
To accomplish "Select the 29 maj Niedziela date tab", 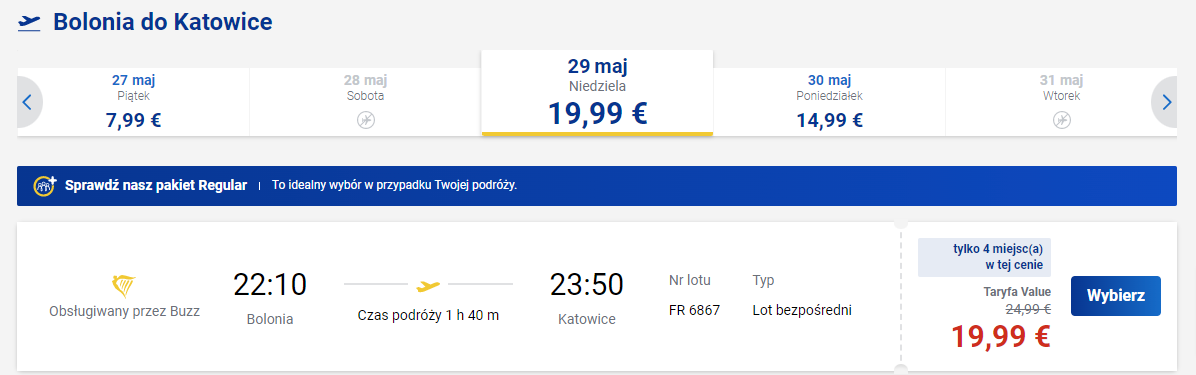I will coord(597,93).
